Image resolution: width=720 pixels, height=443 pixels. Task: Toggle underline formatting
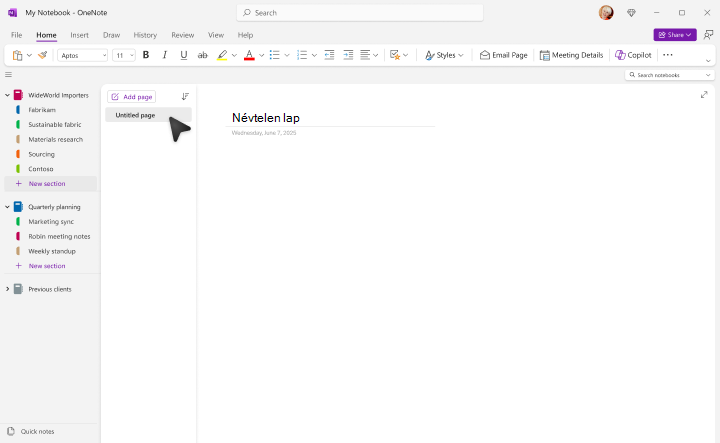[184, 55]
